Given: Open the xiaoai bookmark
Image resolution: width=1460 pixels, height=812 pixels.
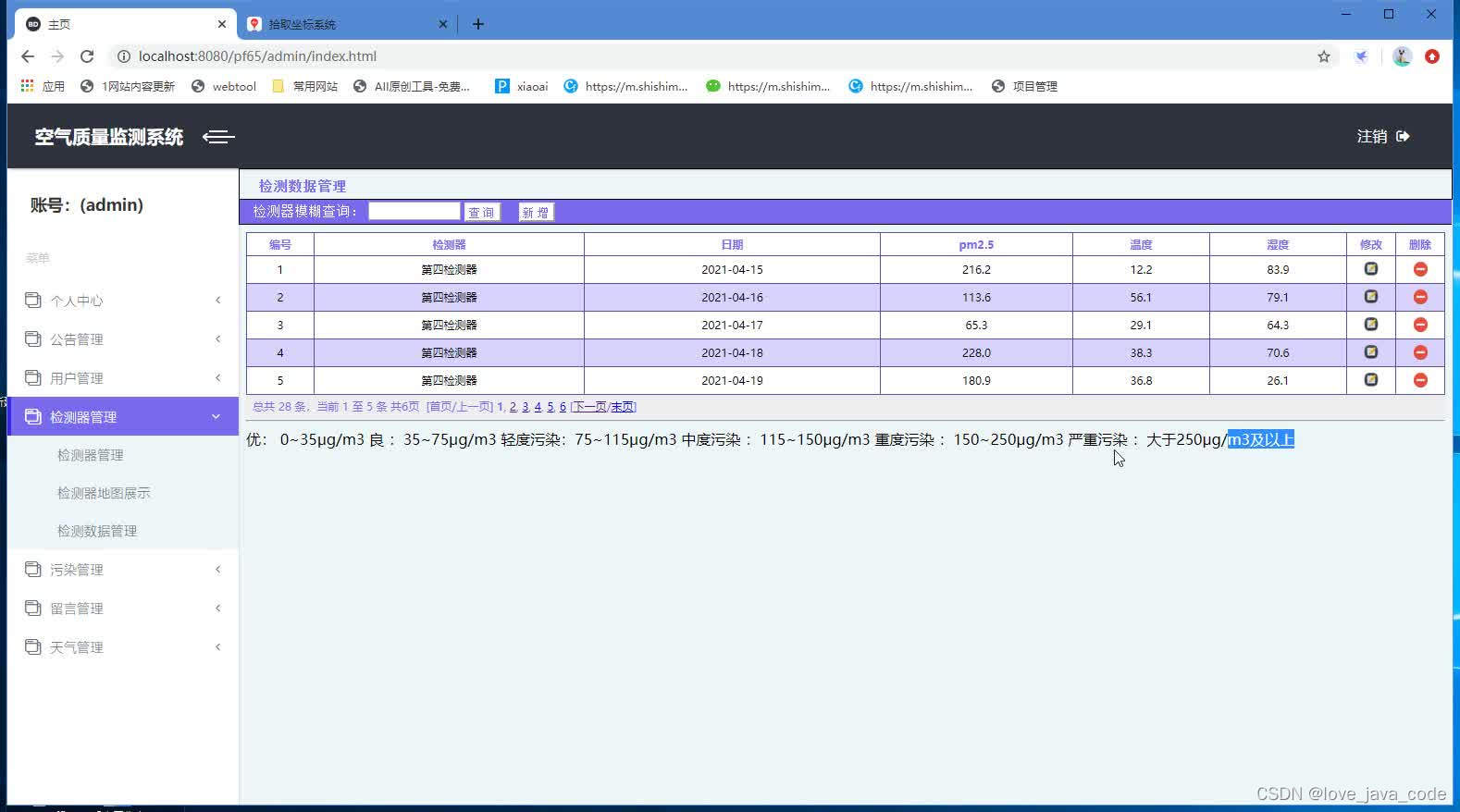Looking at the screenshot, I should (521, 86).
